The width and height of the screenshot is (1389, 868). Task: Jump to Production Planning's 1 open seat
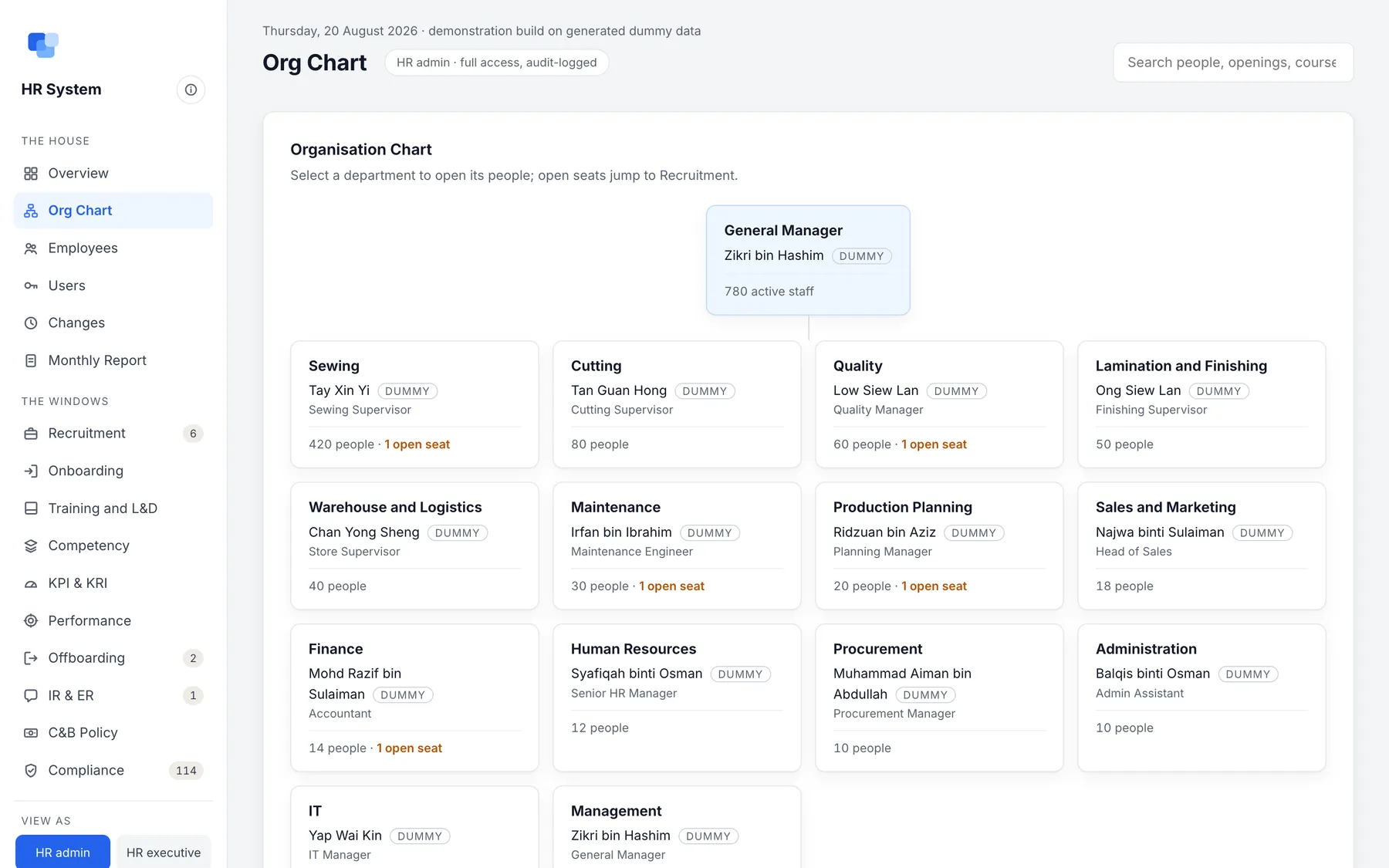934,586
